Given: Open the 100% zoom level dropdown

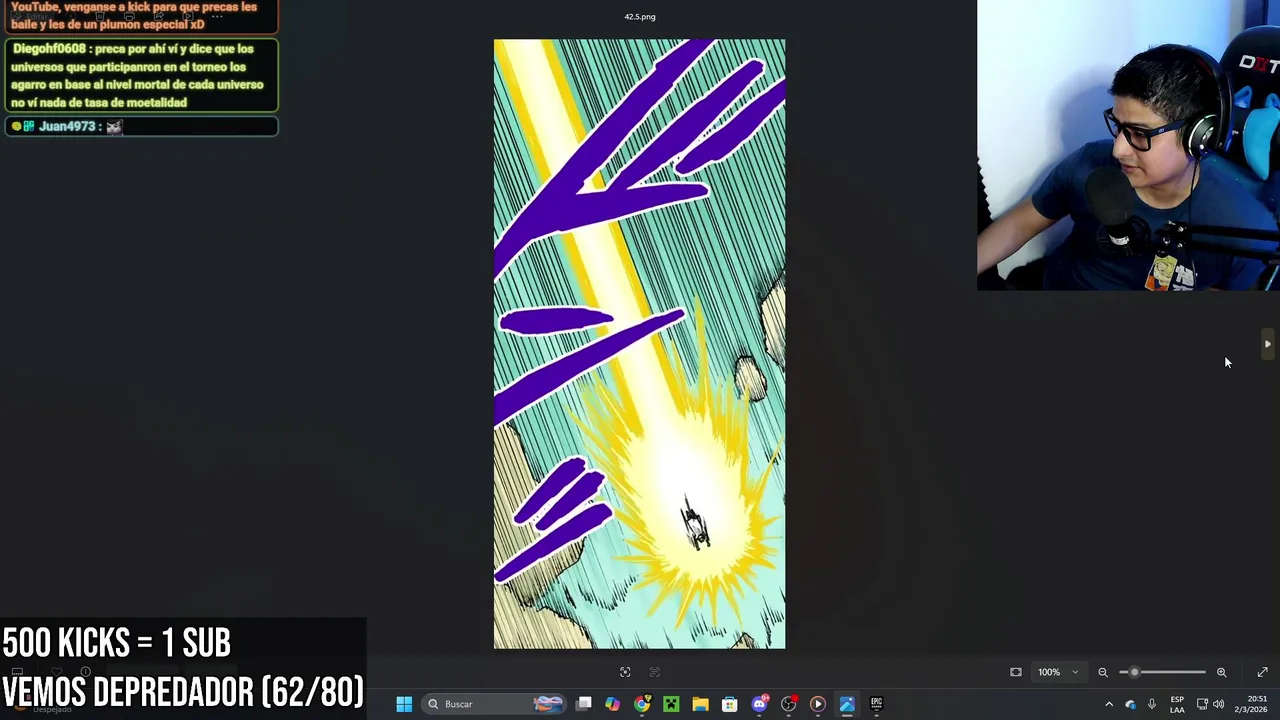Looking at the screenshot, I should (1058, 672).
